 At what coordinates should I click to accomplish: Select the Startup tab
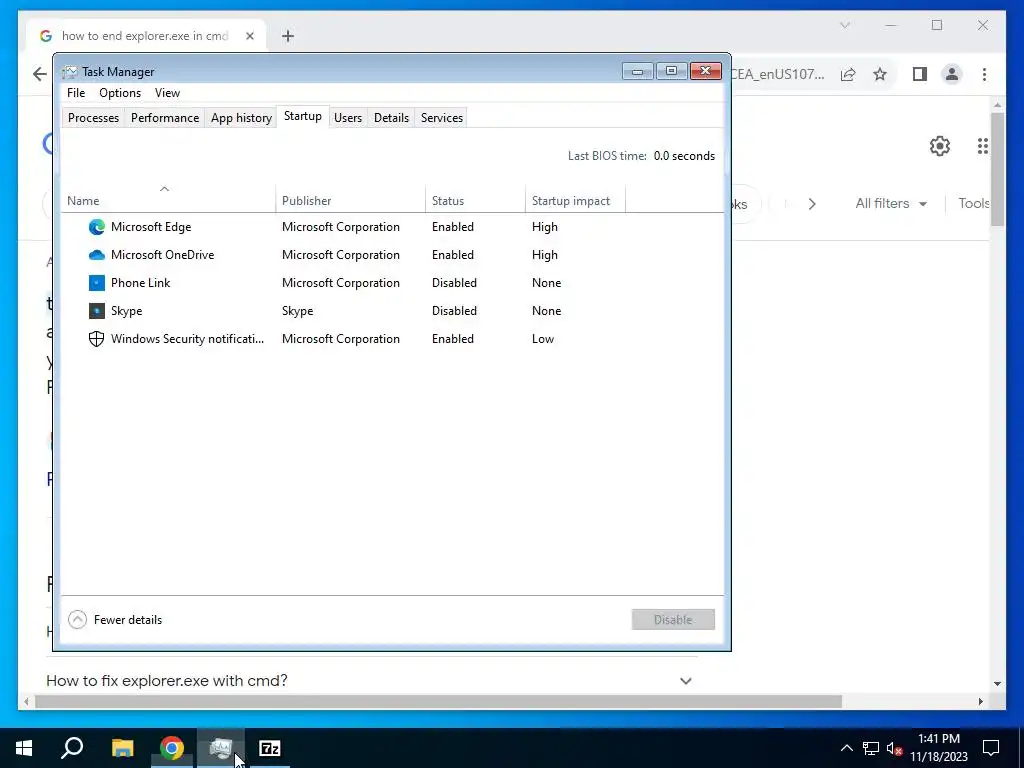pos(302,116)
